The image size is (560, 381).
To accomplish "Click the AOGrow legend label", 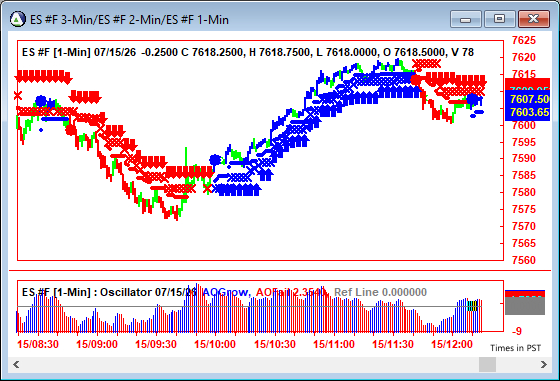I will [x=226, y=292].
